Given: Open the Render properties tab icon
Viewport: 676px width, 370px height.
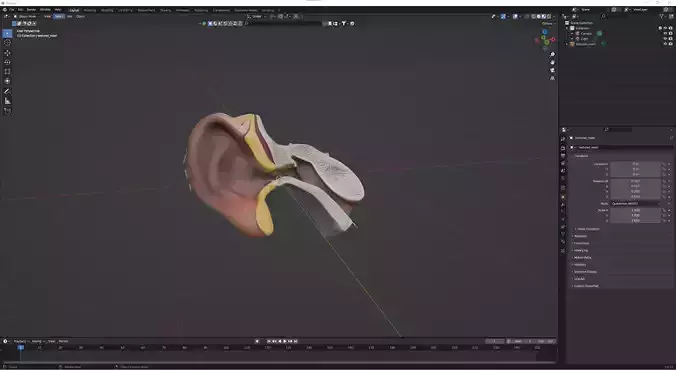Looking at the screenshot, I should point(563,147).
